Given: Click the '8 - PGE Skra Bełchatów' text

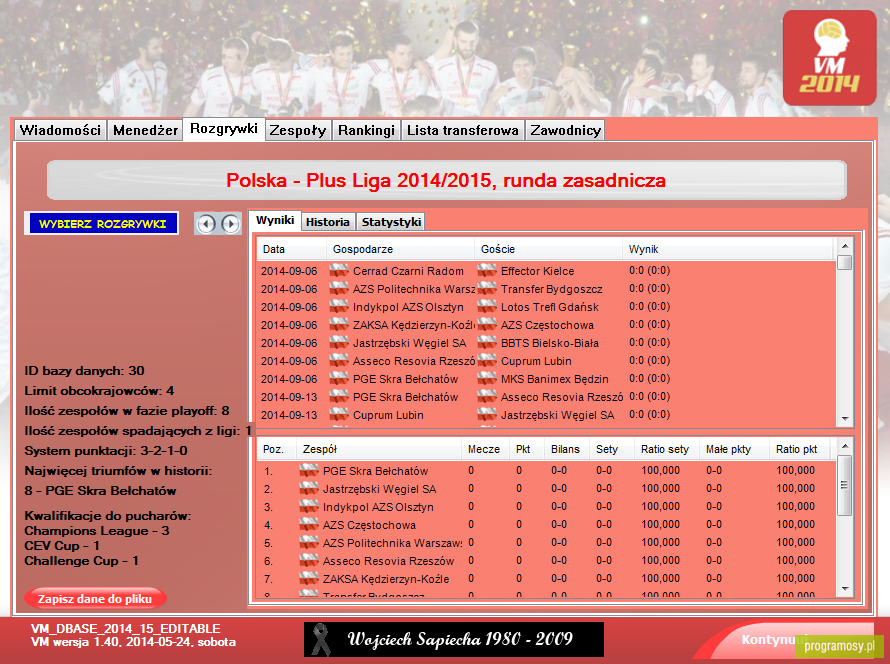Looking at the screenshot, I should point(100,491).
